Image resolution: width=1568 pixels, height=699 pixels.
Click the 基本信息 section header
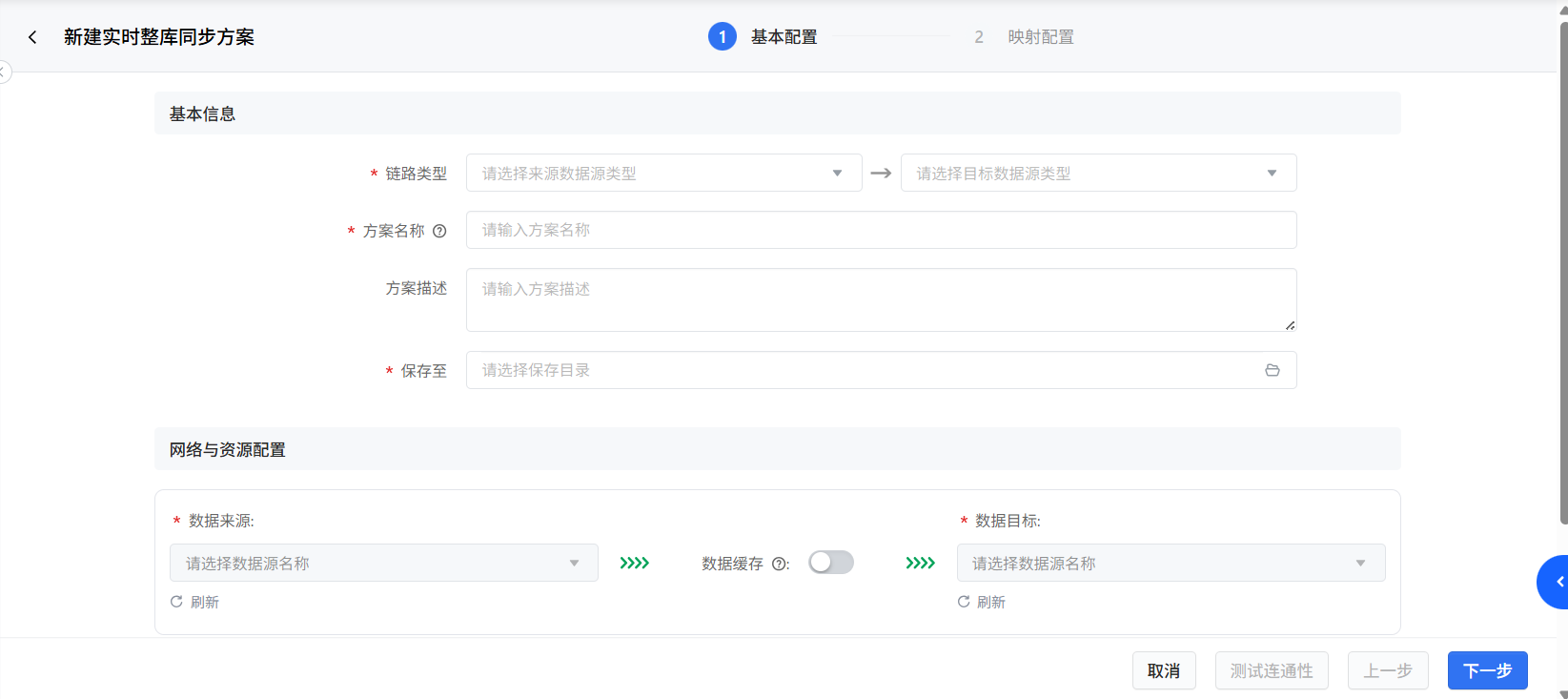pos(777,113)
